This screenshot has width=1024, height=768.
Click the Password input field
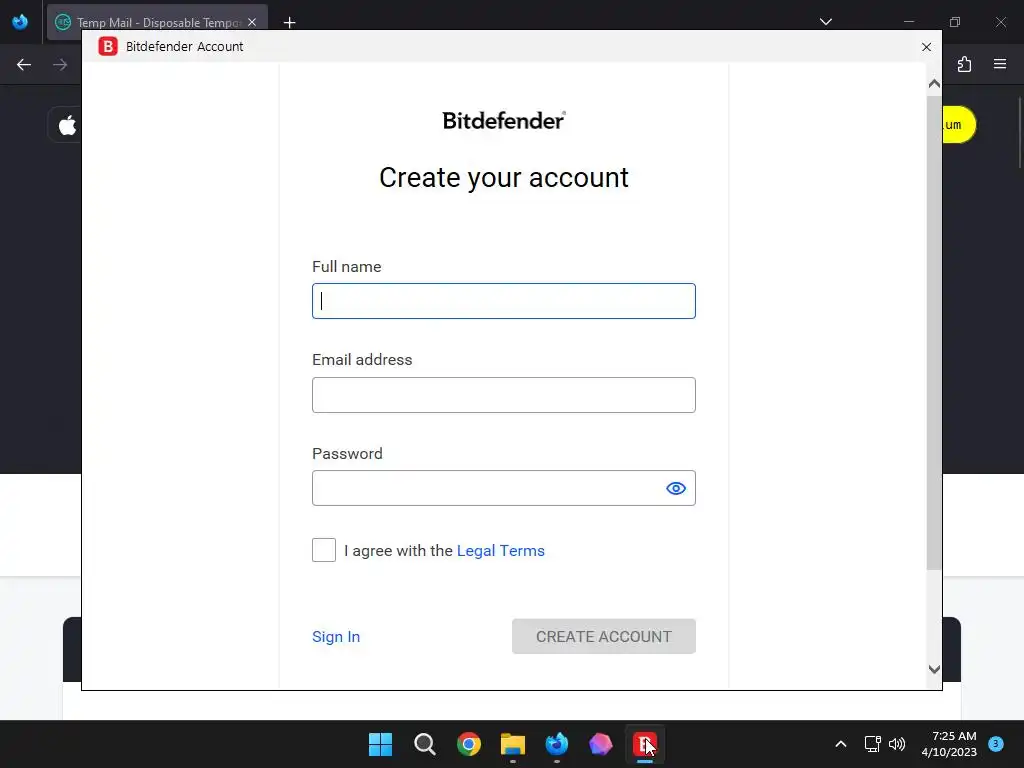[504, 488]
